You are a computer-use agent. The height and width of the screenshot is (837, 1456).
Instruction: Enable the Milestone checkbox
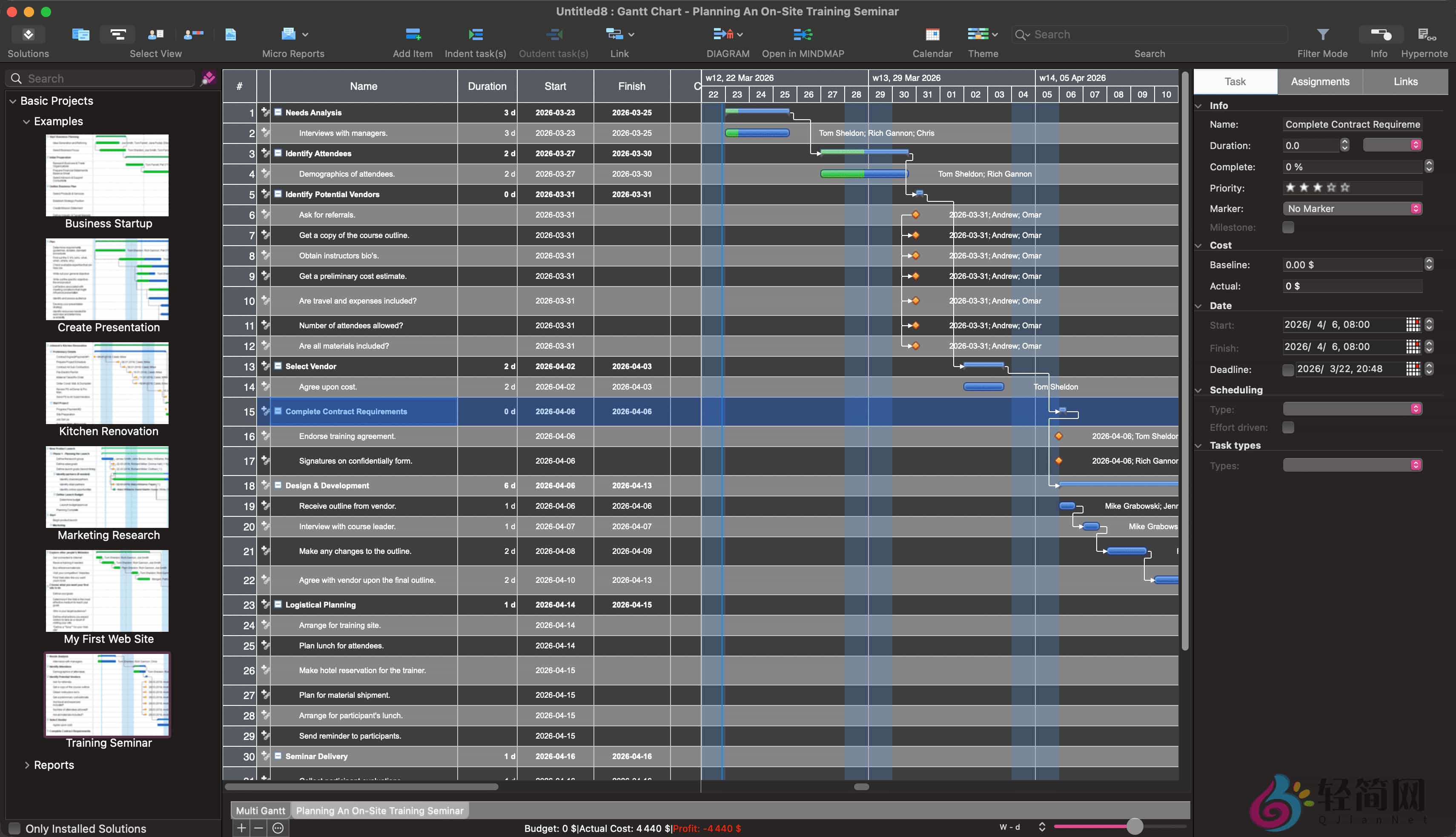click(x=1289, y=227)
